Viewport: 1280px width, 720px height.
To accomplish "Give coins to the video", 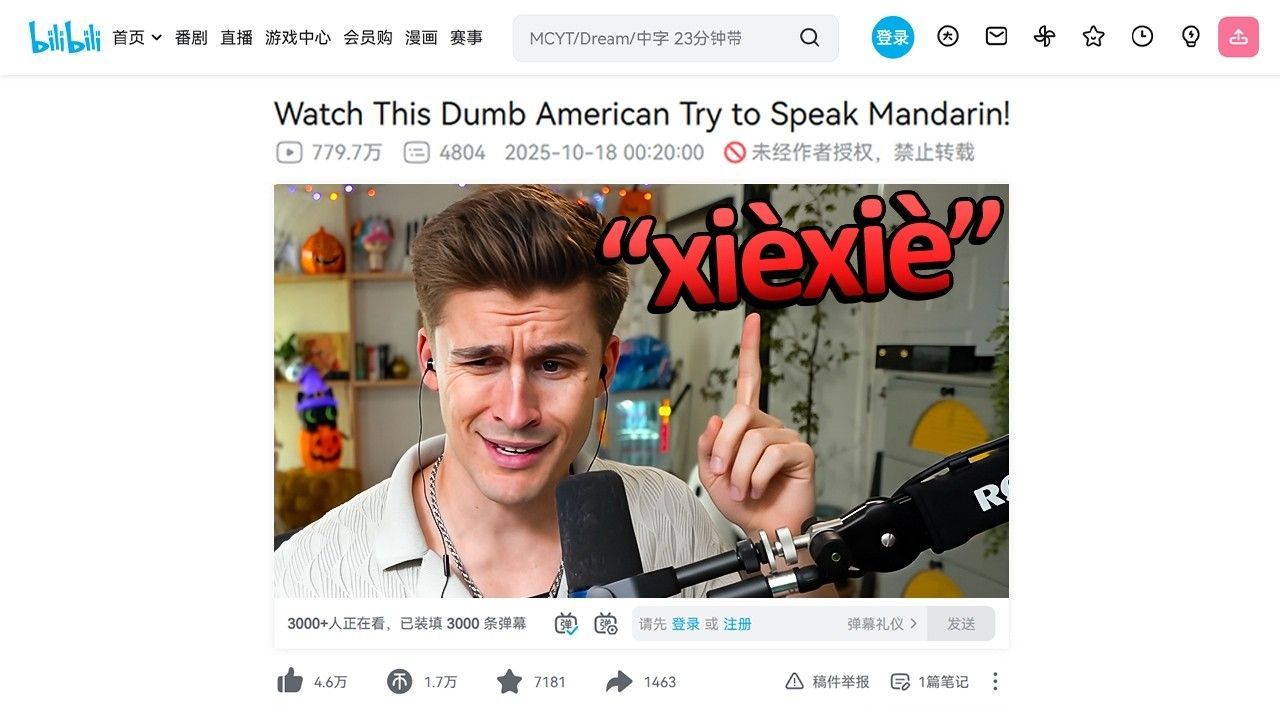I will [399, 681].
